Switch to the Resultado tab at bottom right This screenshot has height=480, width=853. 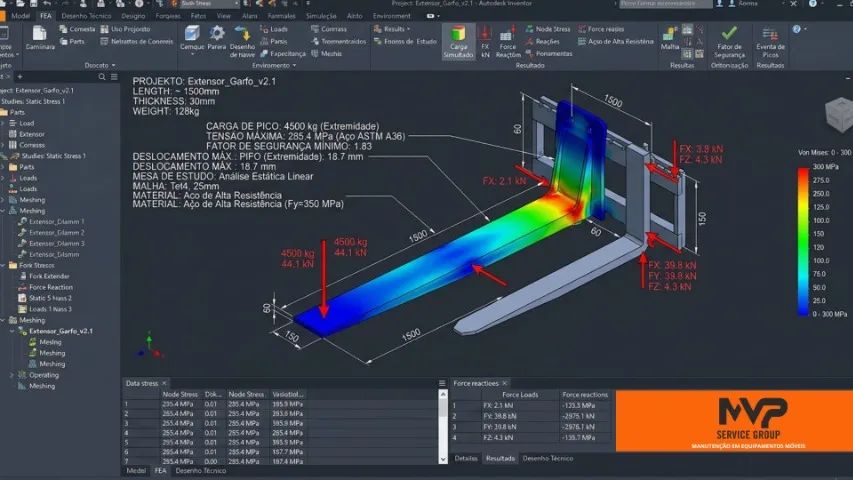pyautogui.click(x=500, y=458)
